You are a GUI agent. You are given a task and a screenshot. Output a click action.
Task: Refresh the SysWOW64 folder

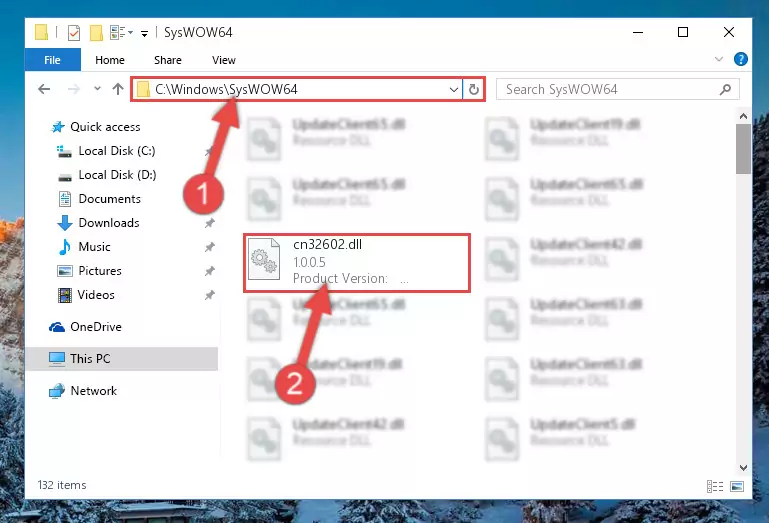click(x=473, y=89)
